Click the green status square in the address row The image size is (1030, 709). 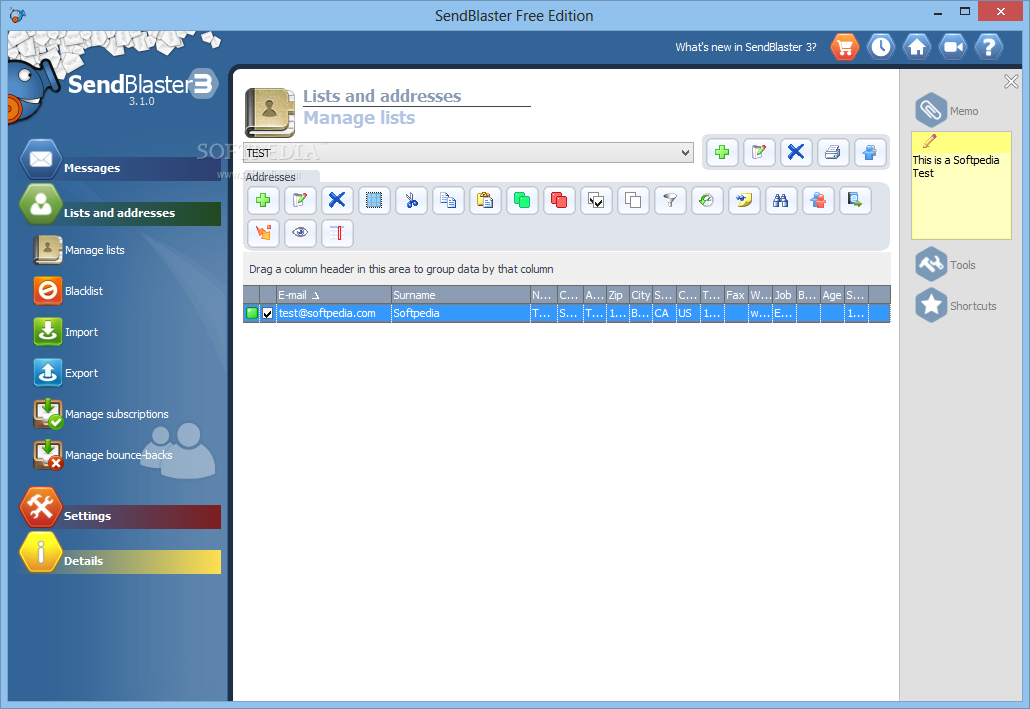pyautogui.click(x=252, y=313)
